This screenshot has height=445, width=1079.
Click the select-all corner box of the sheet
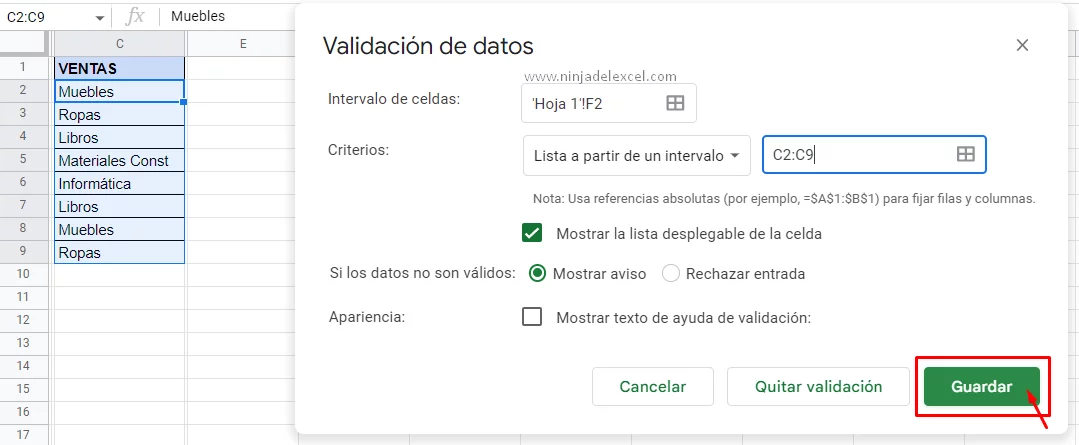pos(23,43)
